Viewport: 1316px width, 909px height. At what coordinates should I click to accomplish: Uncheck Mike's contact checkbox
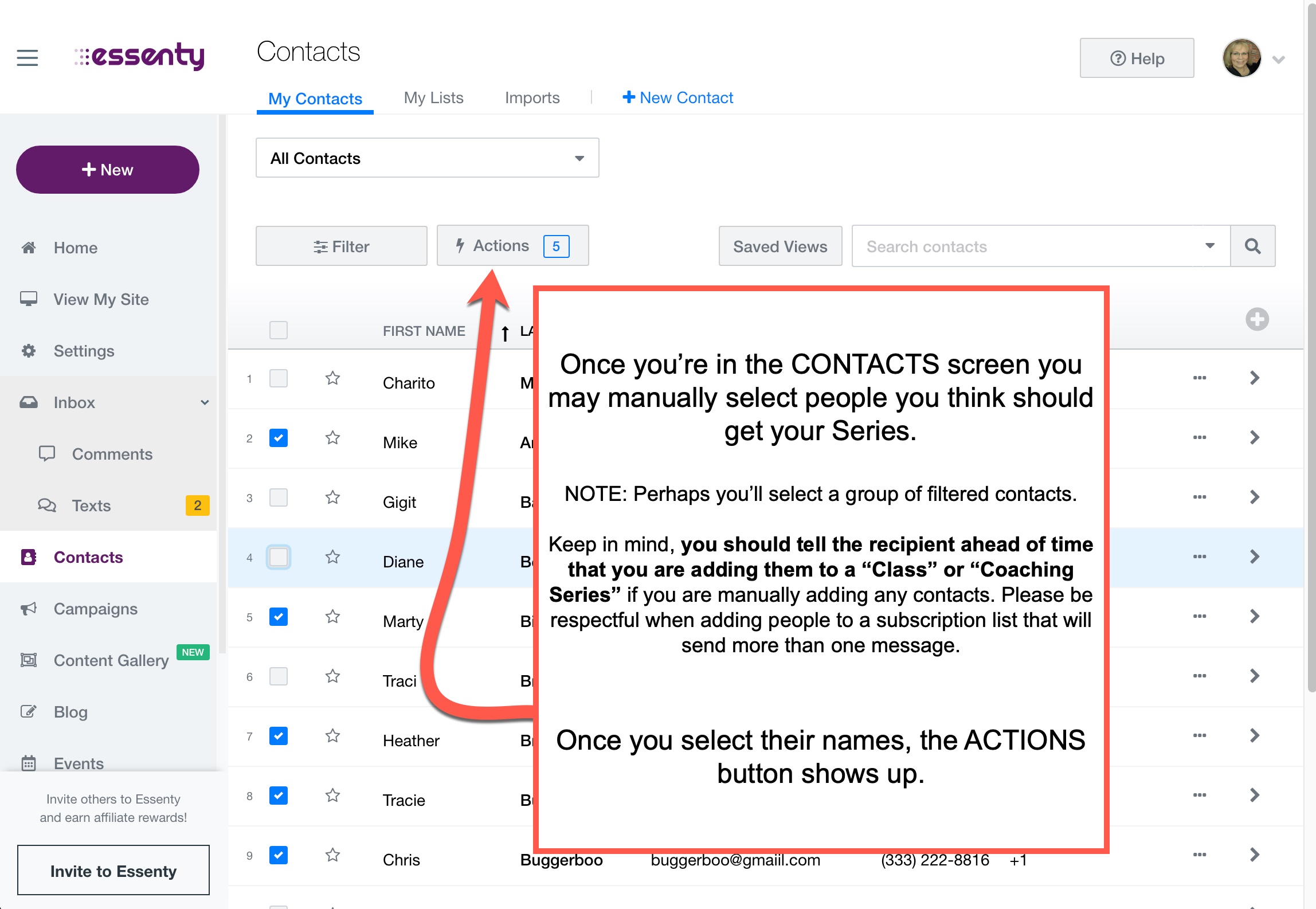click(x=279, y=438)
